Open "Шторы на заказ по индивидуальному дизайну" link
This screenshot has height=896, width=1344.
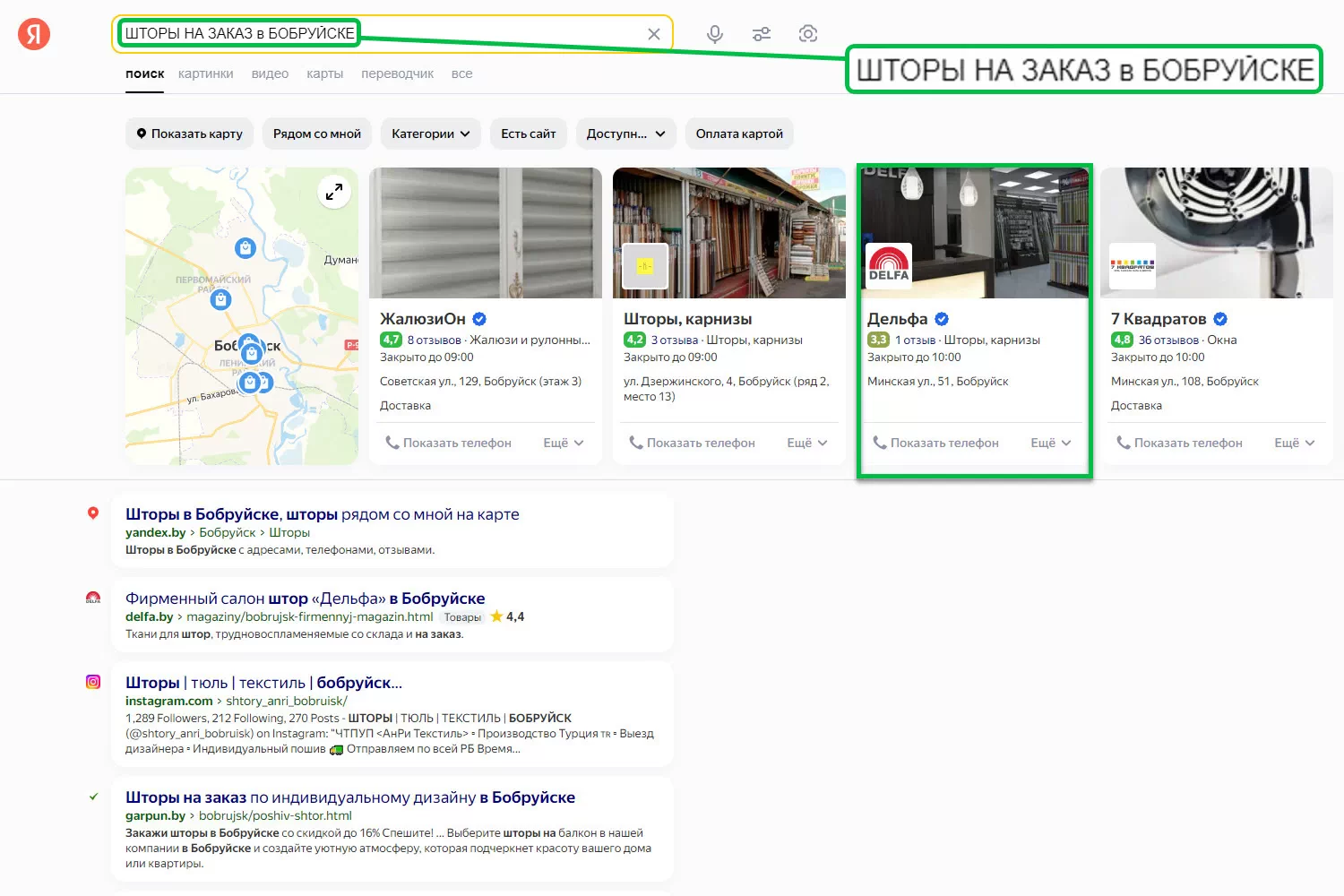[349, 797]
